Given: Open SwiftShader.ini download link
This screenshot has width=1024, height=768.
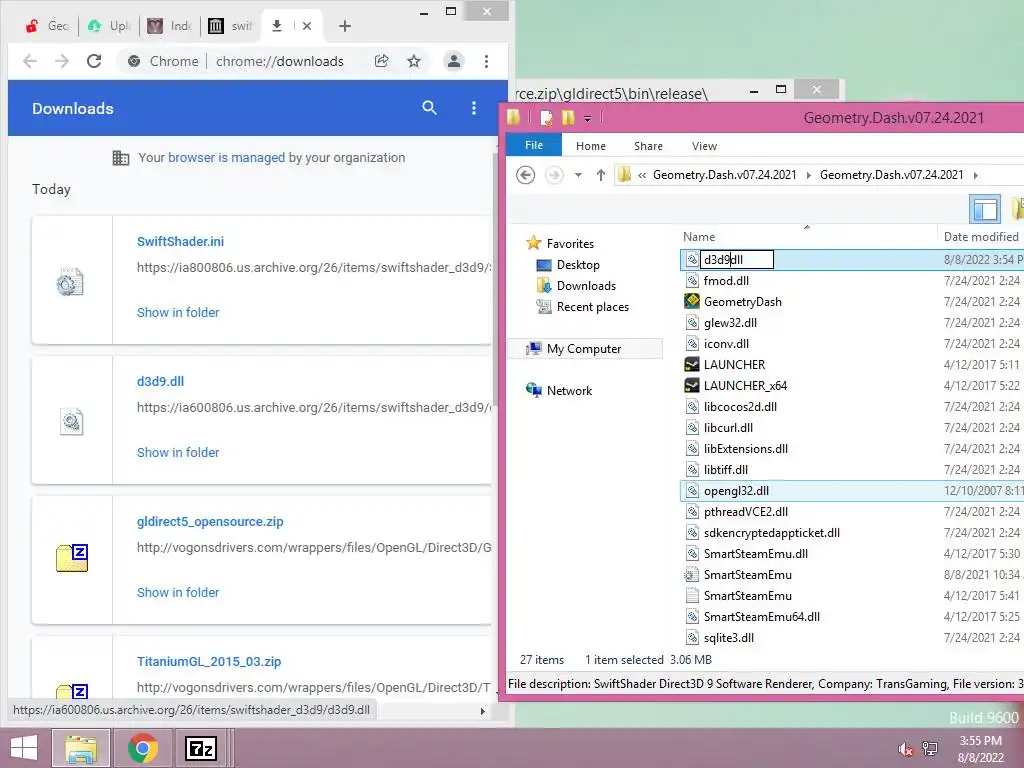Looking at the screenshot, I should (x=180, y=242).
